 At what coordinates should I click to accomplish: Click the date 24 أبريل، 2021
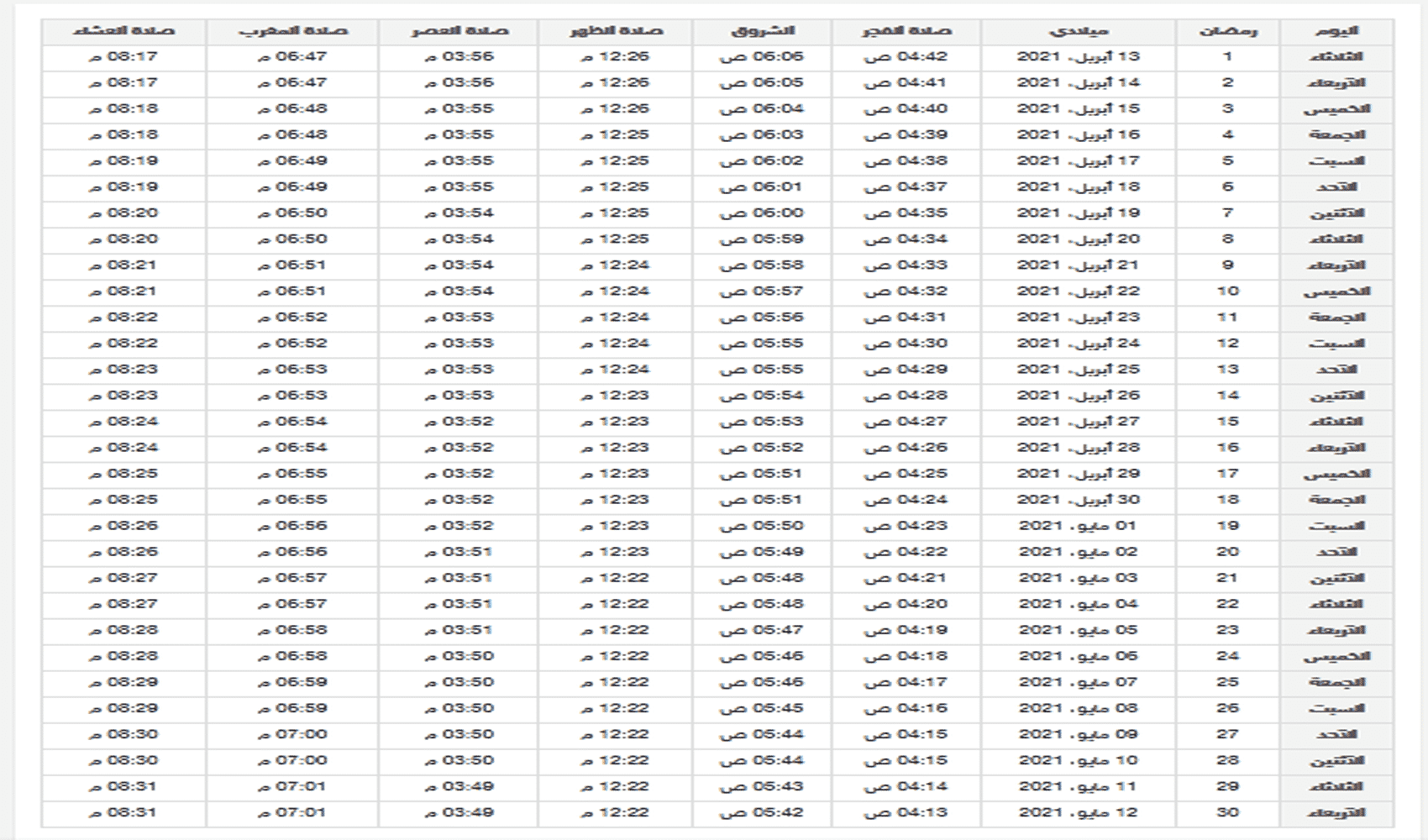point(1079,344)
